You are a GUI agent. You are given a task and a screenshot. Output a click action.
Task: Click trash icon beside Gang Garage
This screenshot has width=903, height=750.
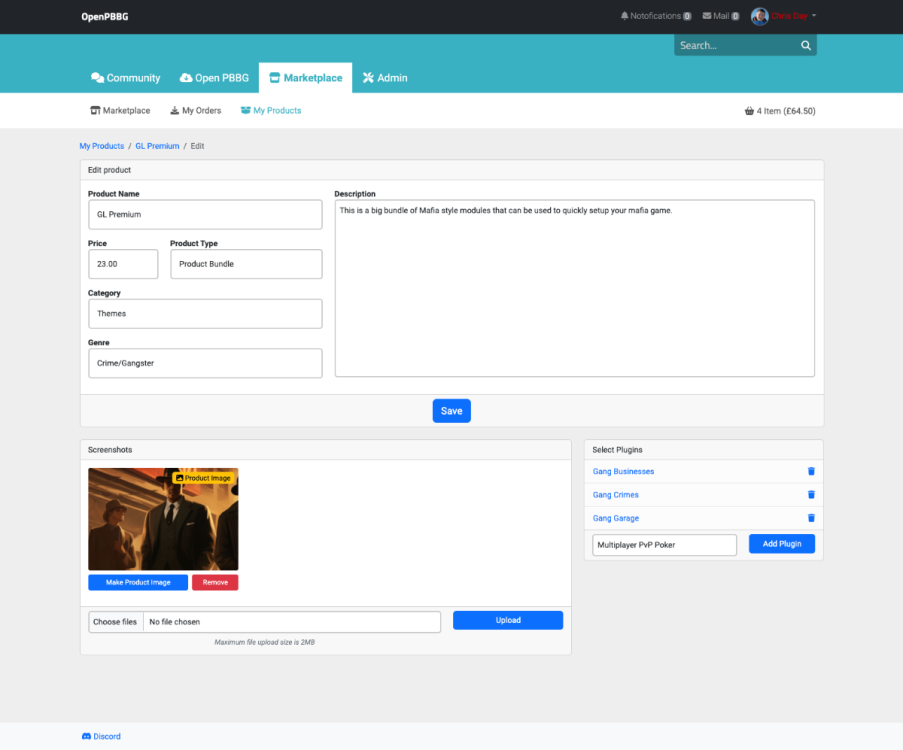pos(811,518)
